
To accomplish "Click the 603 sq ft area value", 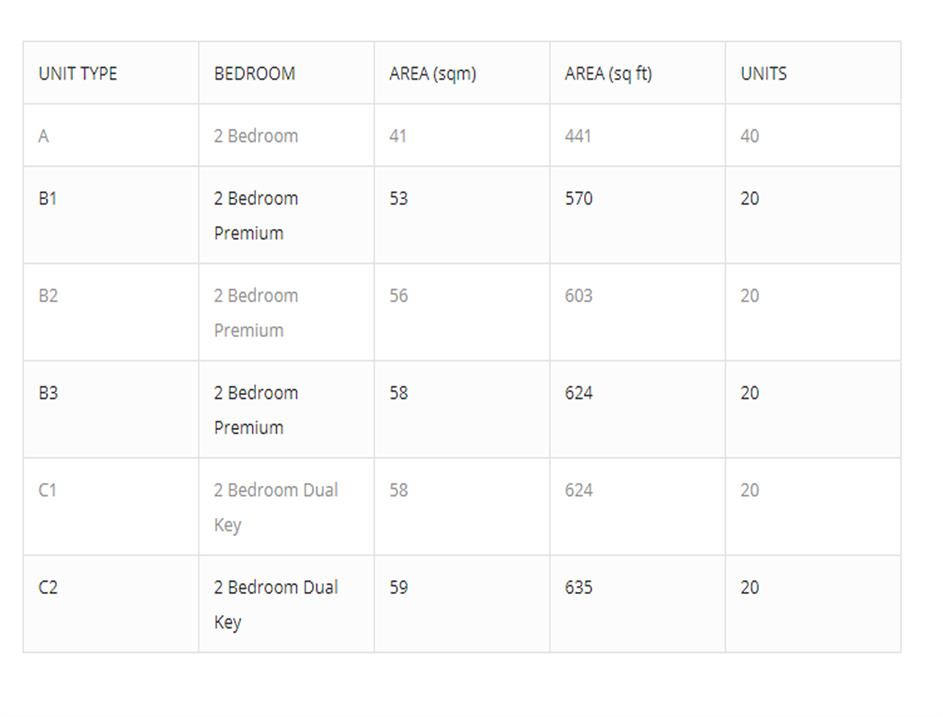I will (578, 296).
